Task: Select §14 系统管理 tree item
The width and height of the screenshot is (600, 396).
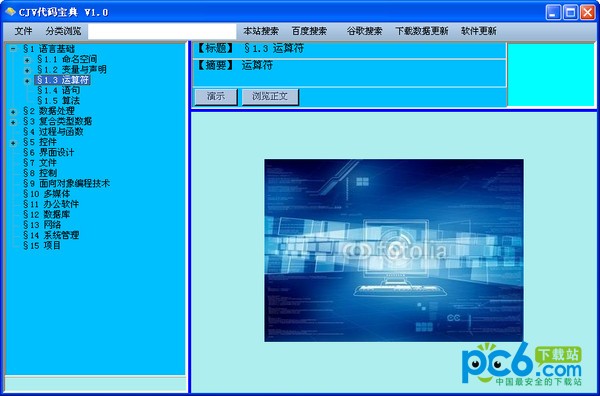Action: (x=51, y=235)
